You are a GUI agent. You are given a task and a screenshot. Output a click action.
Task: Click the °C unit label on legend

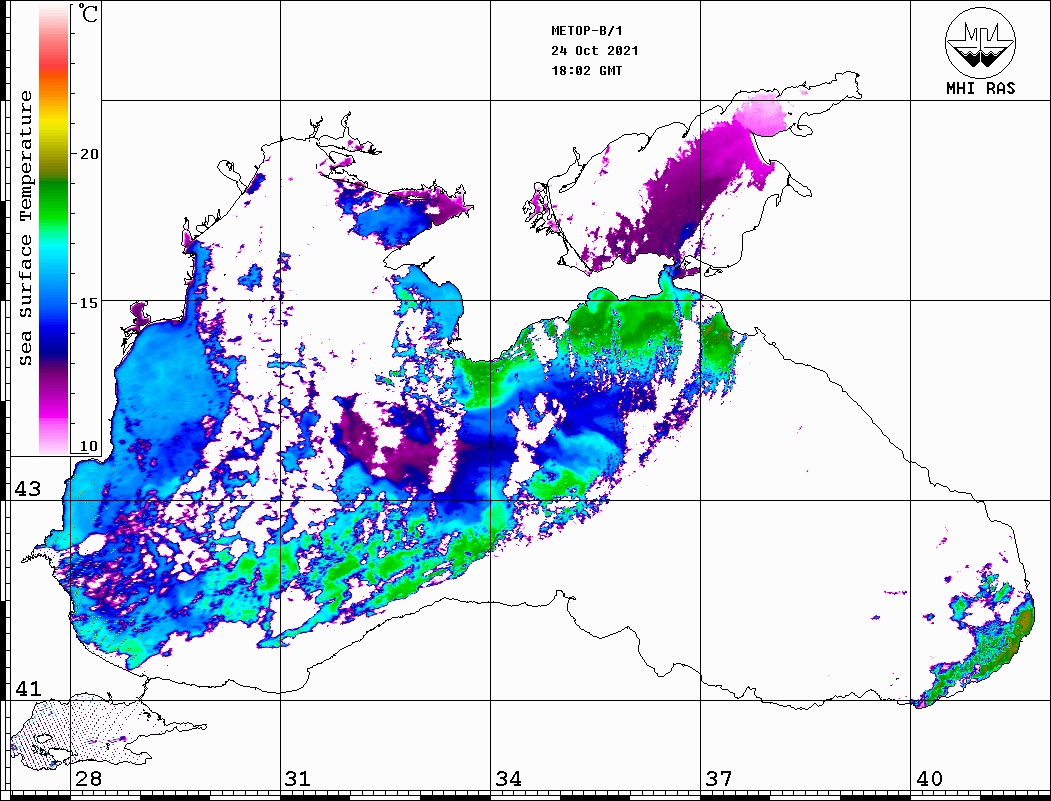(88, 14)
